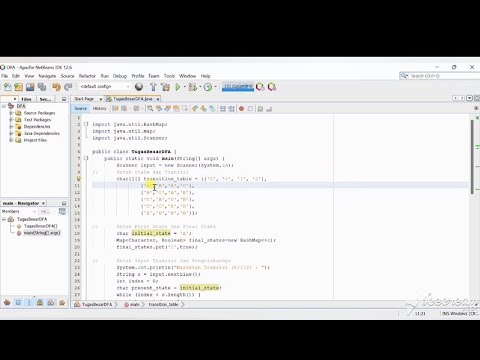Image resolution: width=480 pixels, height=360 pixels.
Task: Expand the Test Packages tree node
Action: pyautogui.click(x=11, y=120)
